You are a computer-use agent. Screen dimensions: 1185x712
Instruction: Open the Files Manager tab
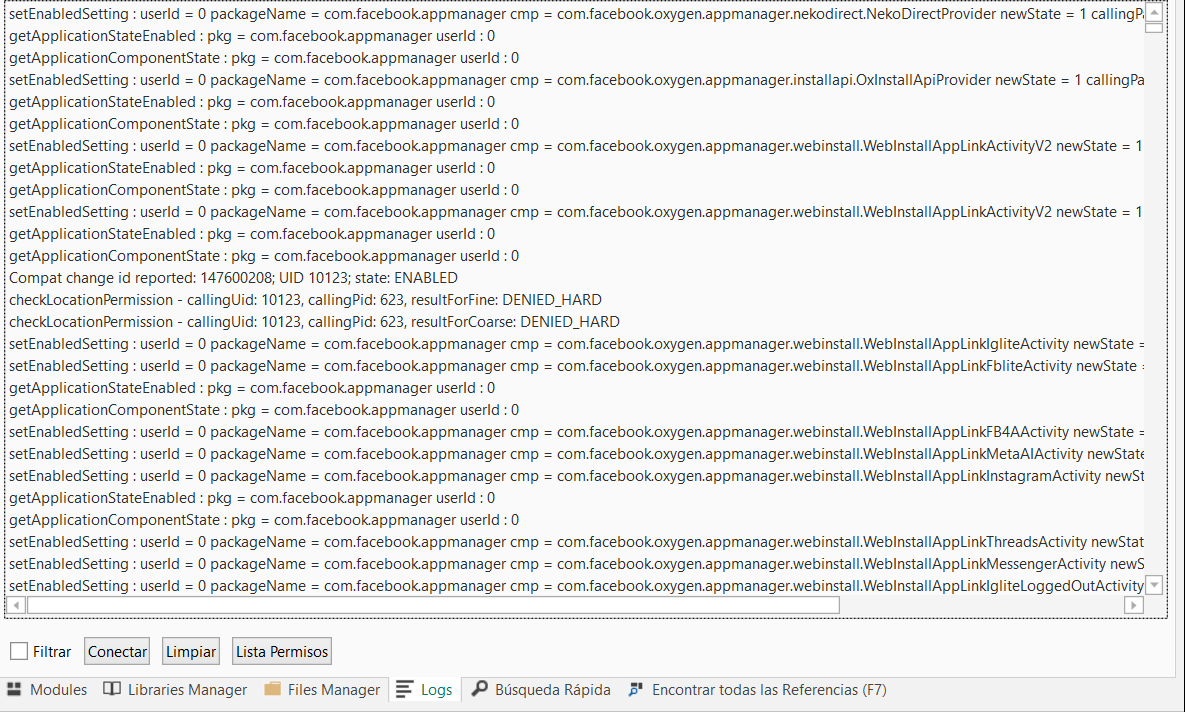(x=322, y=689)
